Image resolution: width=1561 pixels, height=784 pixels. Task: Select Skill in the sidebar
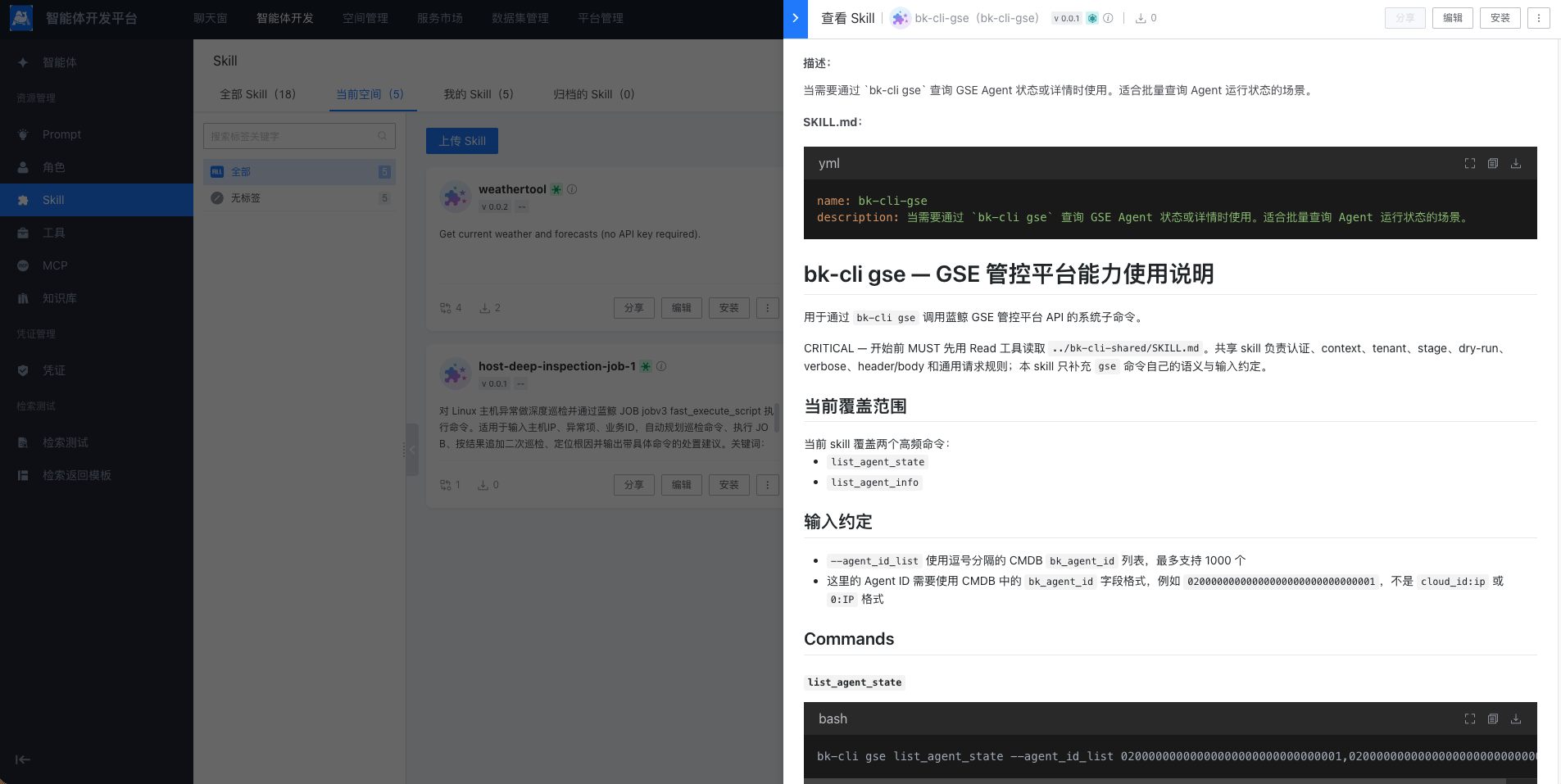[x=97, y=200]
